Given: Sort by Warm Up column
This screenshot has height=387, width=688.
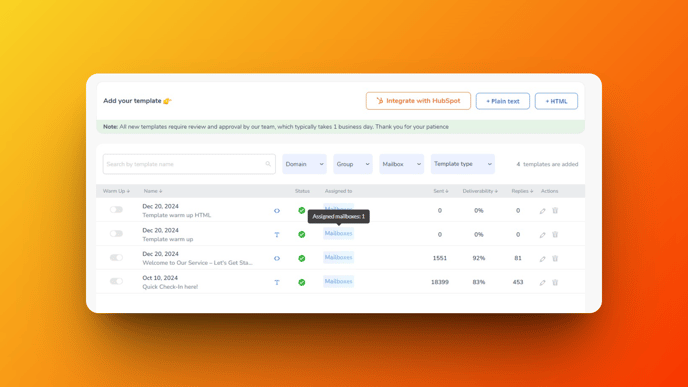Looking at the screenshot, I should (x=116, y=191).
